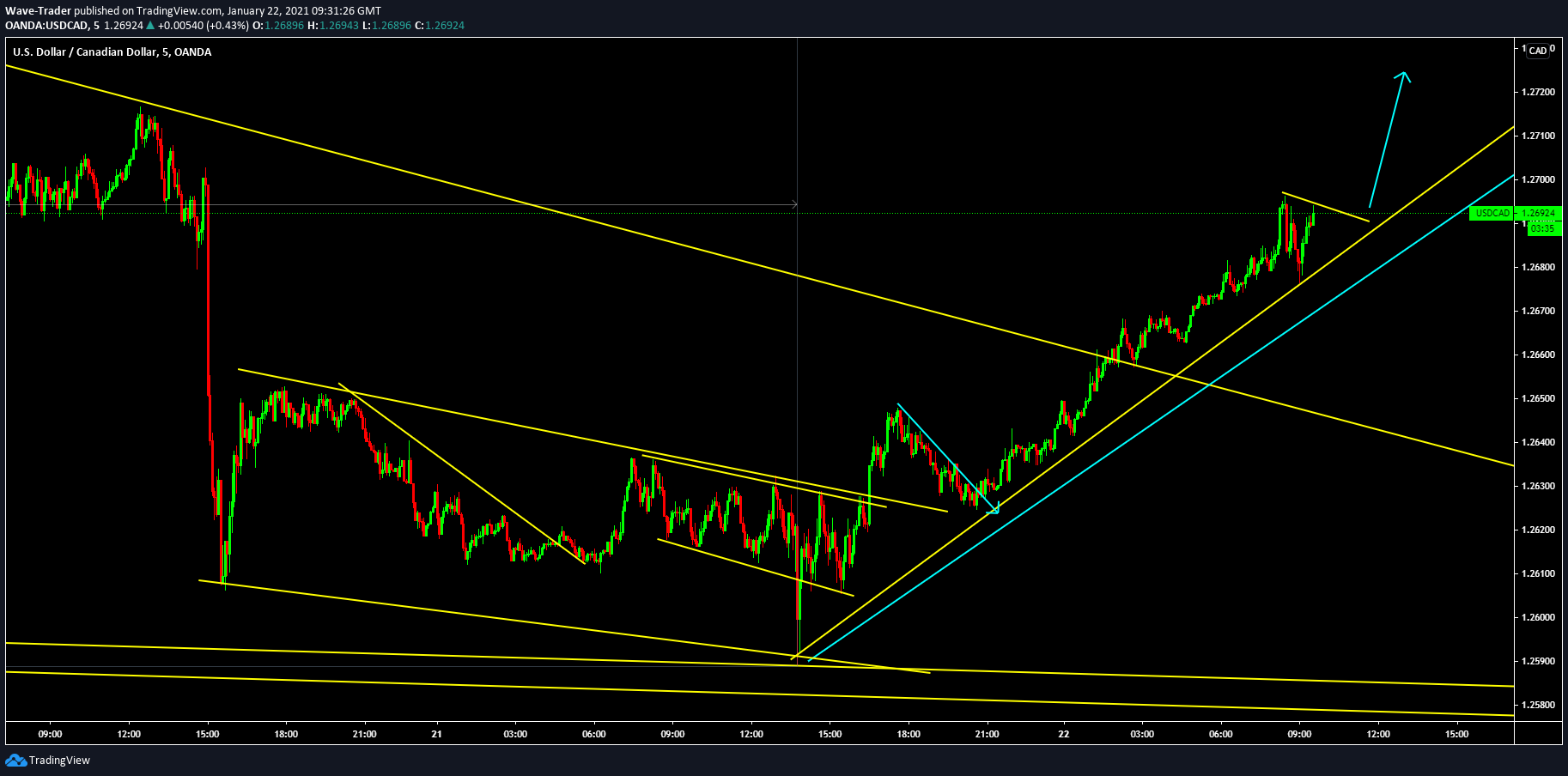Click the 1.26300 price axis label
Screen dimensions: 1568x776
(1538, 486)
